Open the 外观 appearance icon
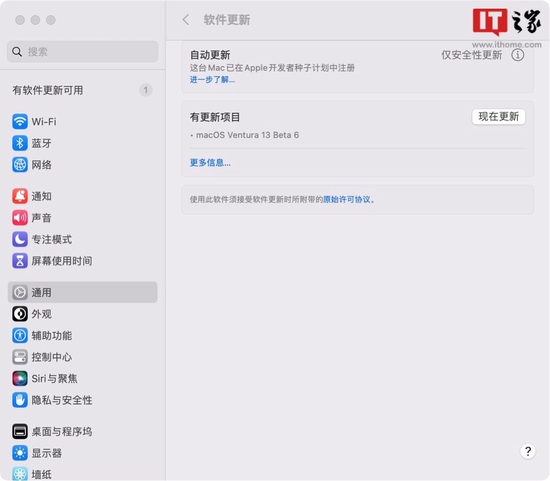Viewport: 550px width, 481px height. click(20, 314)
